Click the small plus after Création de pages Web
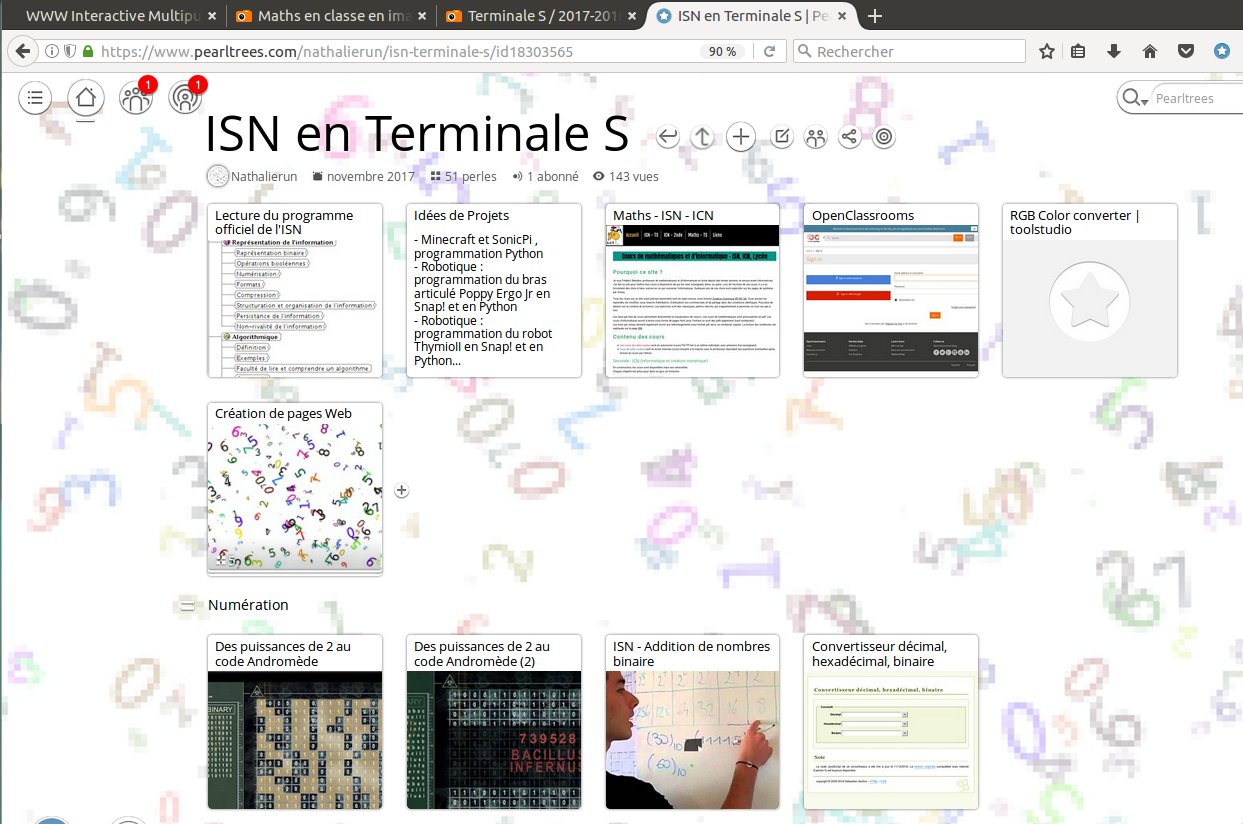The height and width of the screenshot is (824, 1243). 402,490
